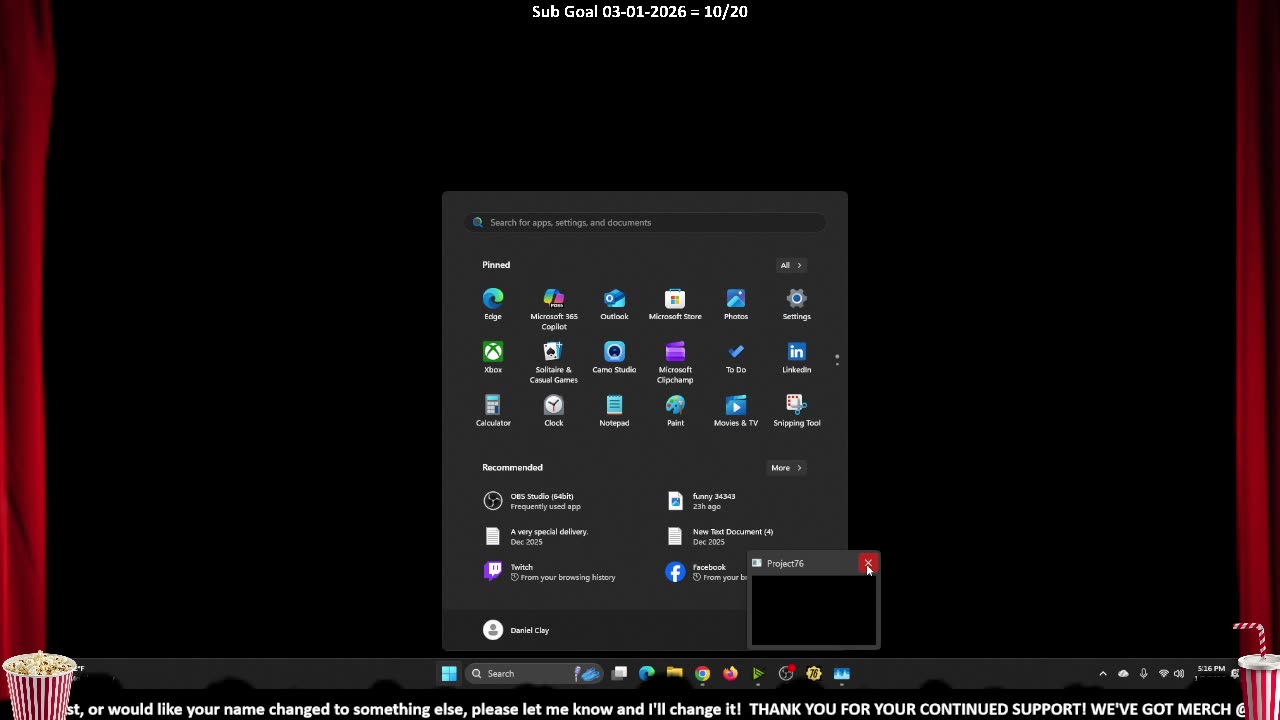
Task: Open Wi-Fi network settings in tray
Action: point(1163,673)
